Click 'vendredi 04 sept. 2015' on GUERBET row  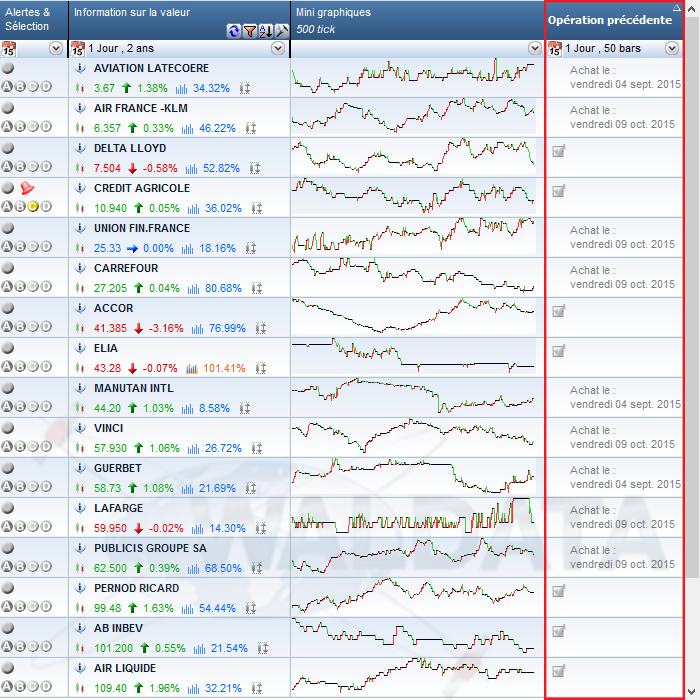coord(625,484)
